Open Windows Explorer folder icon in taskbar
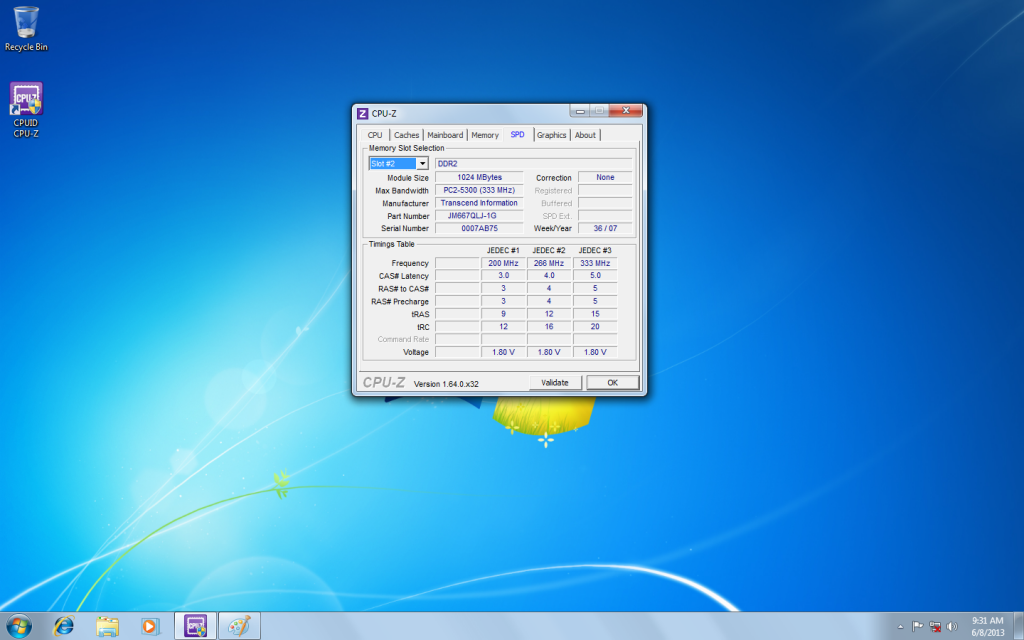This screenshot has height=640, width=1024. coord(107,626)
